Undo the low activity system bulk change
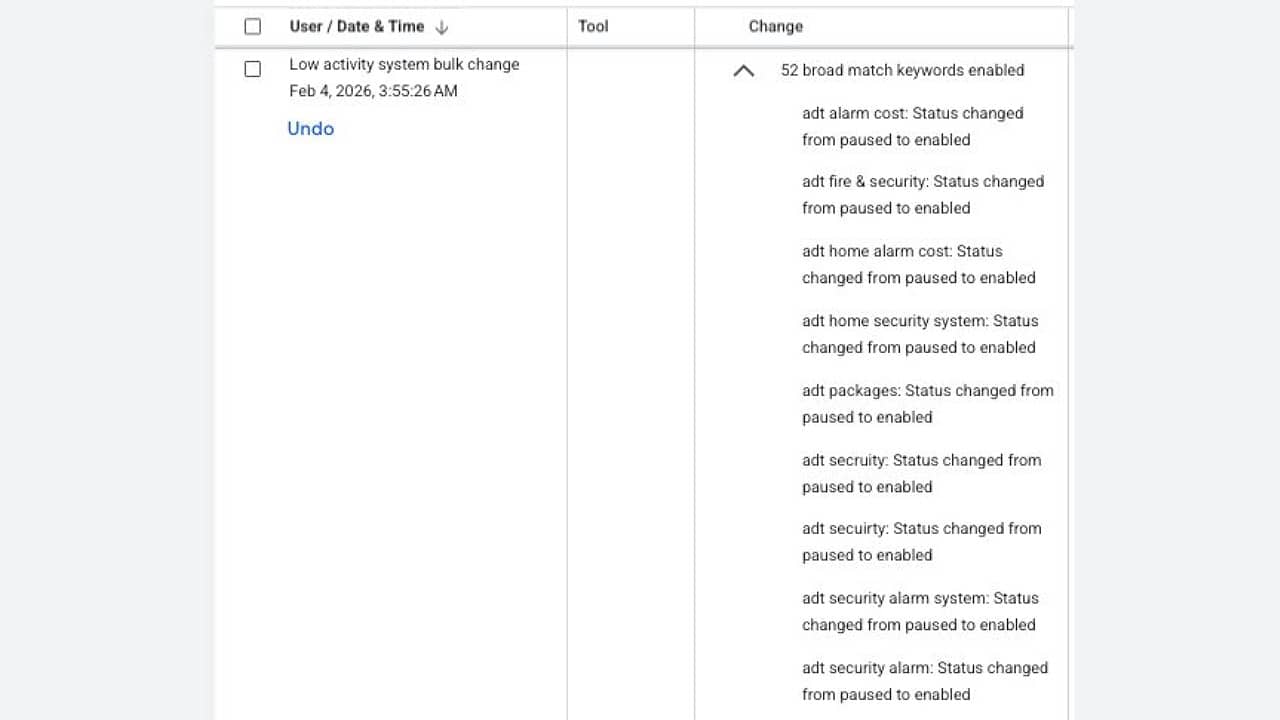Screen dimensions: 1280x720 click(310, 128)
